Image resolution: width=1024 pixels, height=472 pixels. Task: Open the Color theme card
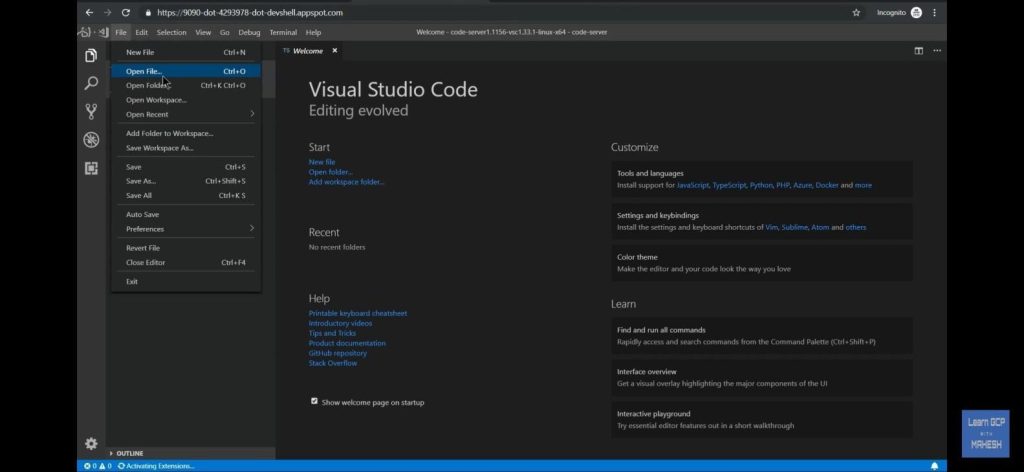click(x=762, y=263)
